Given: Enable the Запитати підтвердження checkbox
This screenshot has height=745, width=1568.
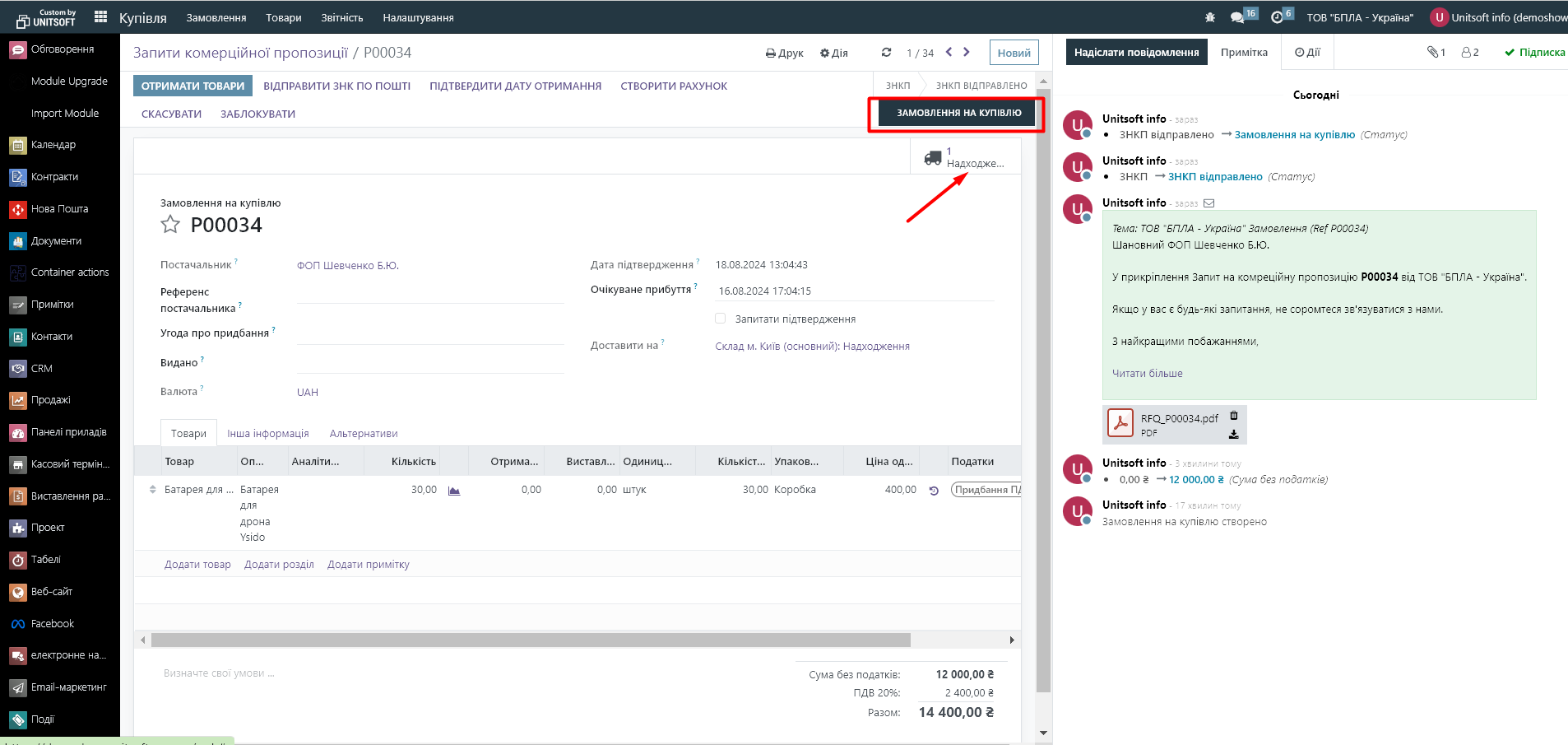Looking at the screenshot, I should pos(721,319).
